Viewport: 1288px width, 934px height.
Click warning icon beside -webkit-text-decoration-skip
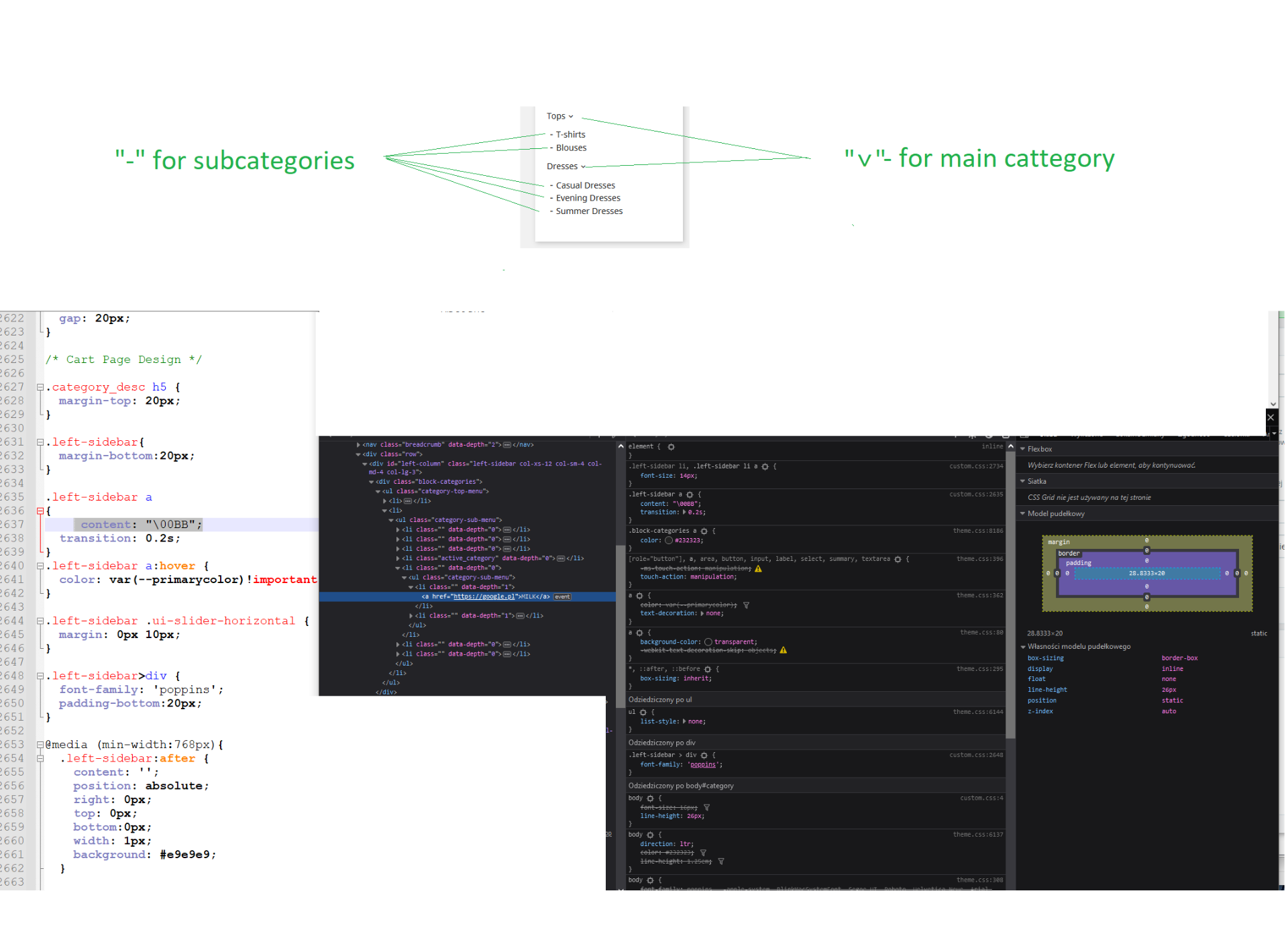pos(783,650)
